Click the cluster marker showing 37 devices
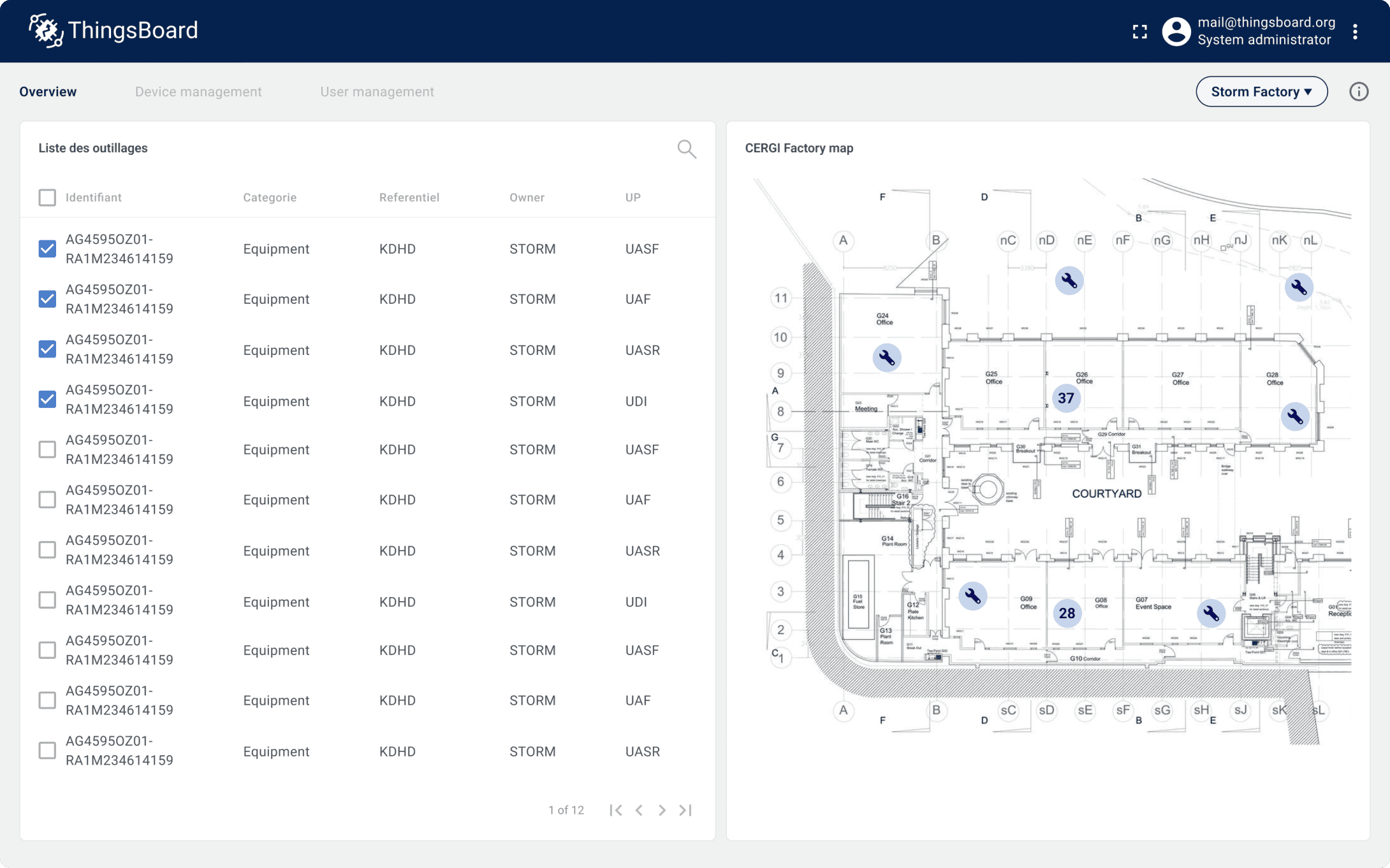This screenshot has width=1390, height=868. [1065, 398]
